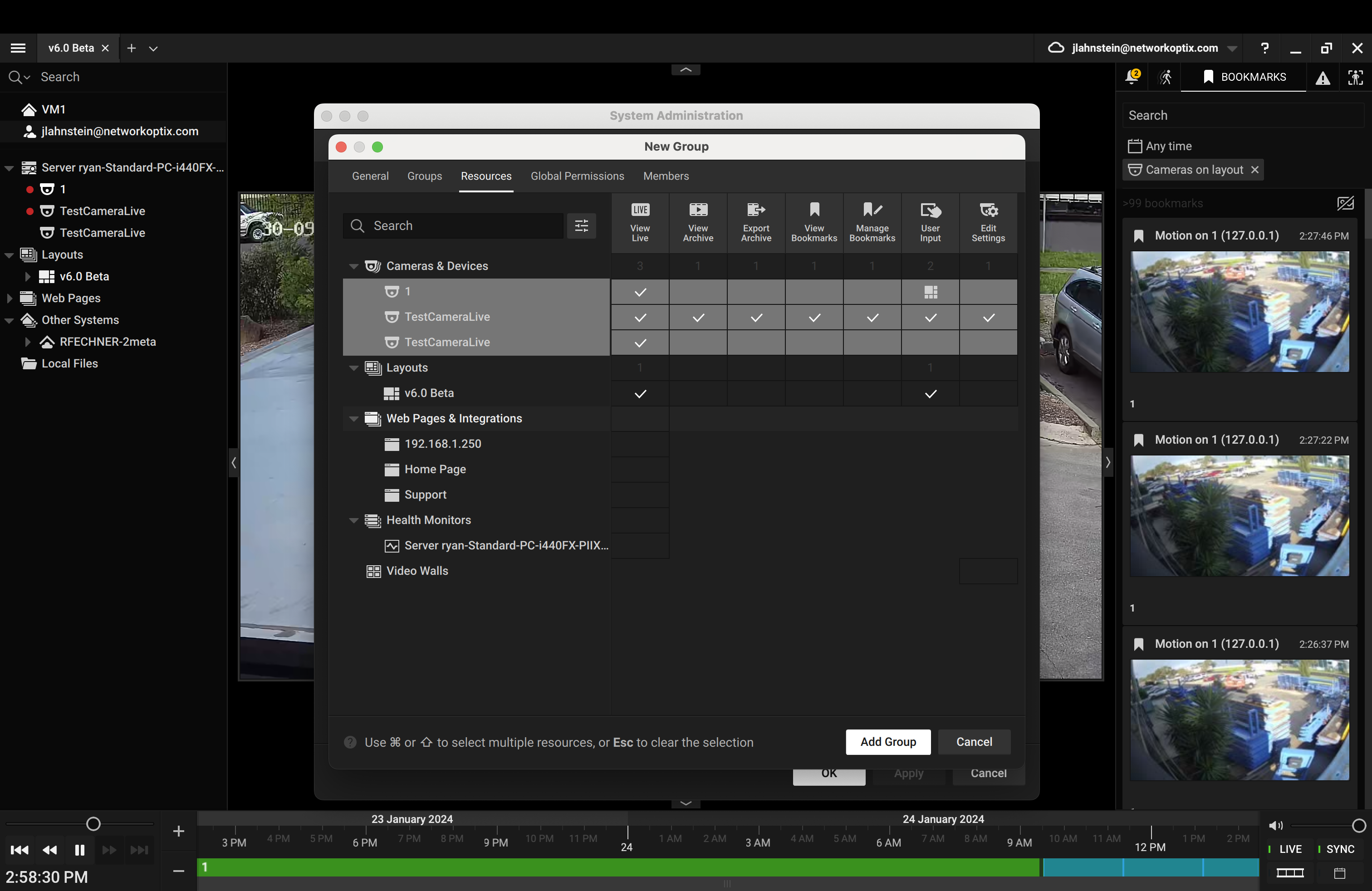
Task: Pause playback
Action: 79,850
